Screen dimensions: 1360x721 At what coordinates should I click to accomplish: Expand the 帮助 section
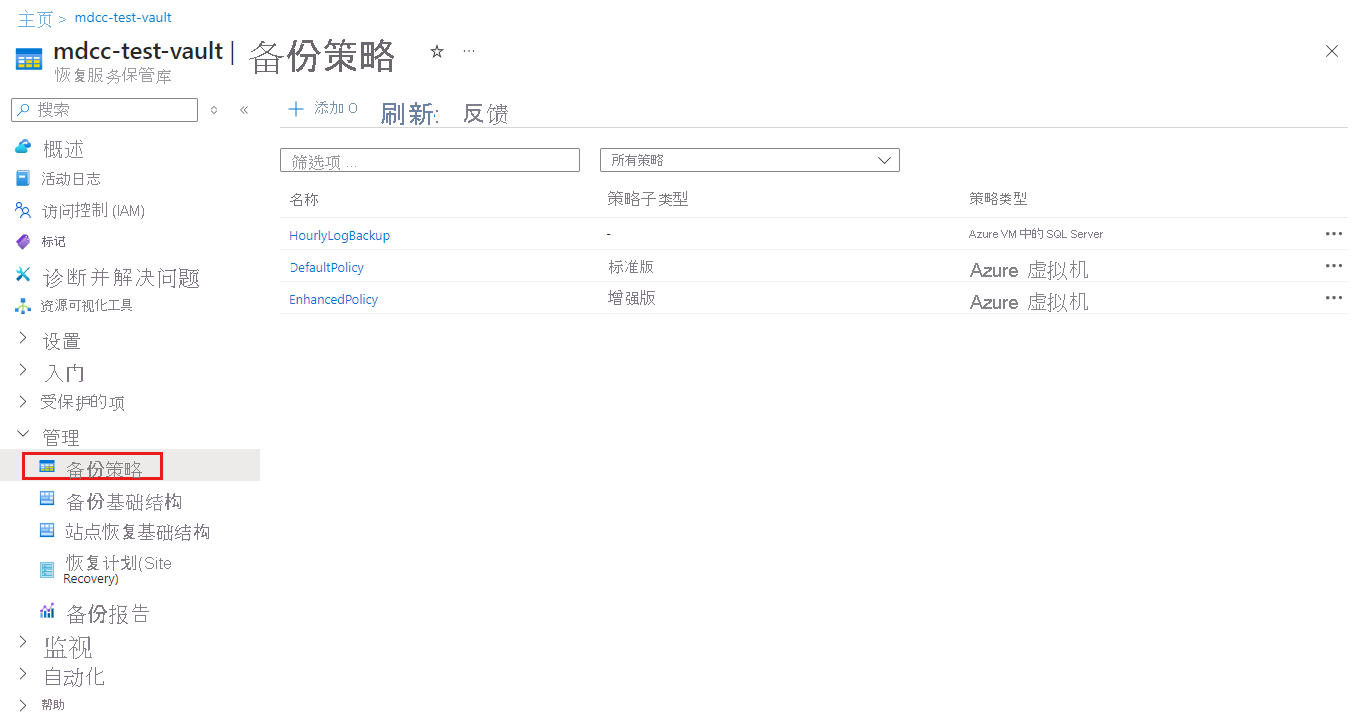coord(24,705)
